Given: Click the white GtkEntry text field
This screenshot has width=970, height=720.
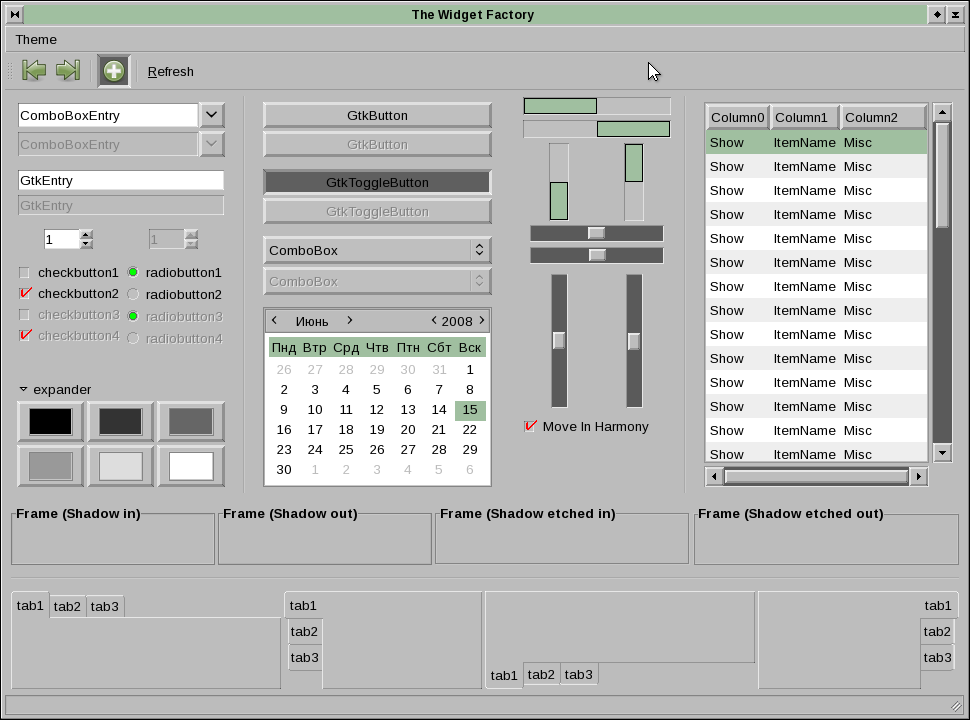Looking at the screenshot, I should pyautogui.click(x=121, y=181).
